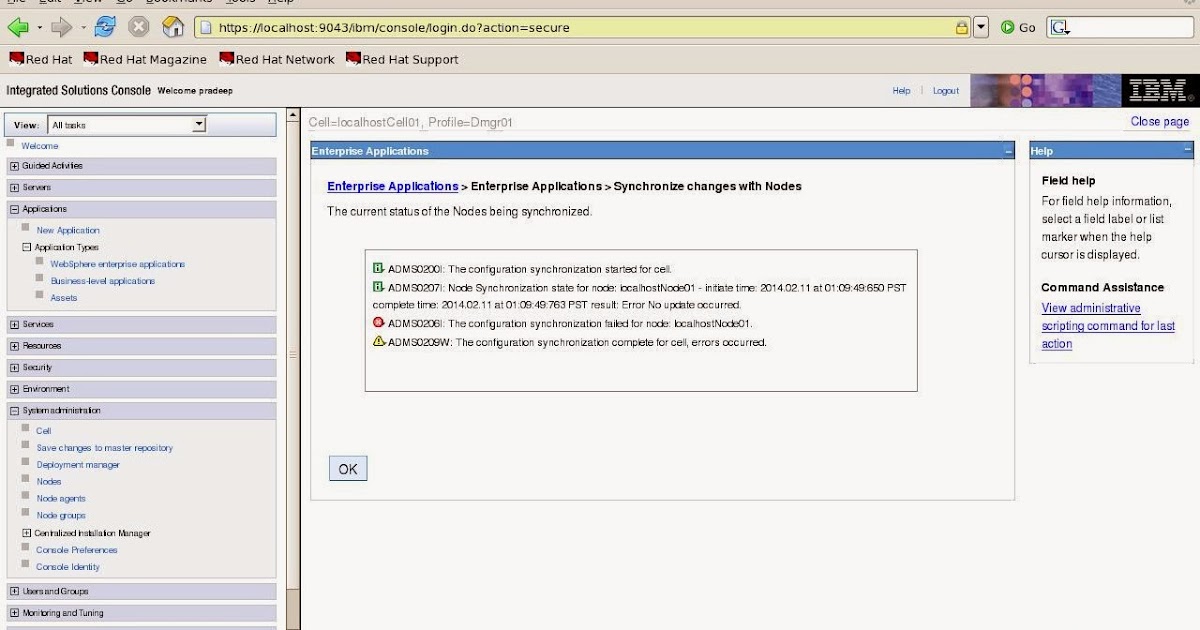Image resolution: width=1200 pixels, height=630 pixels.
Task: Expand the Security section
Action: 14,367
